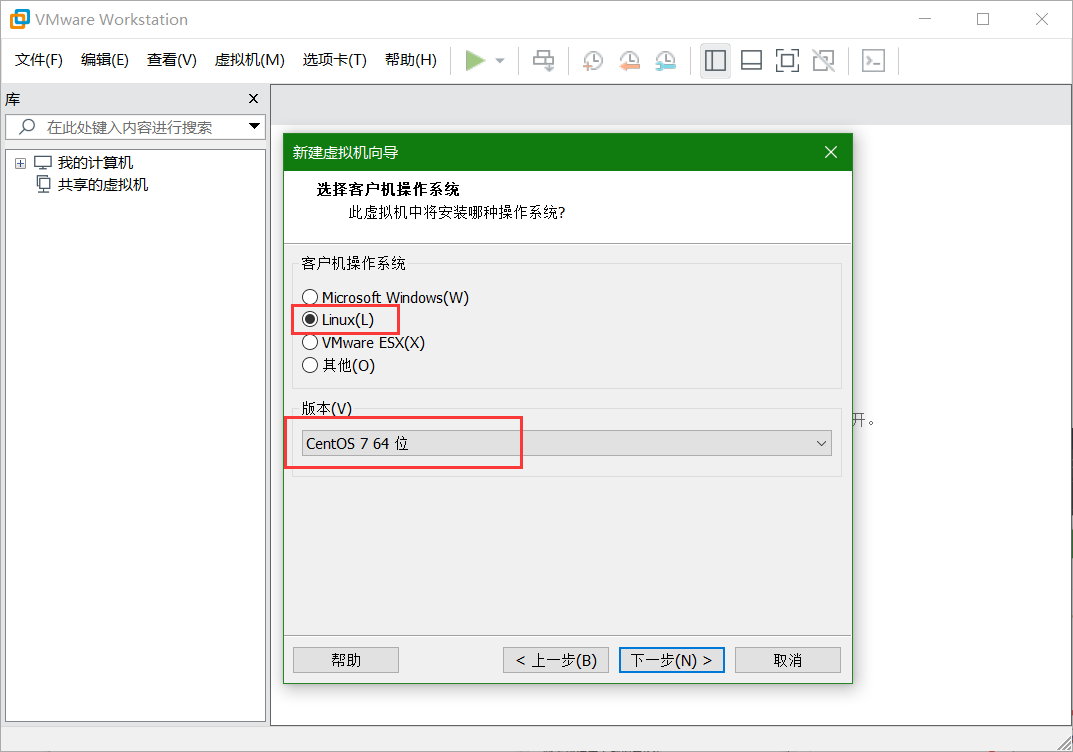
Task: Click the 共享的虚拟机 shared VM icon
Action: click(x=43, y=185)
